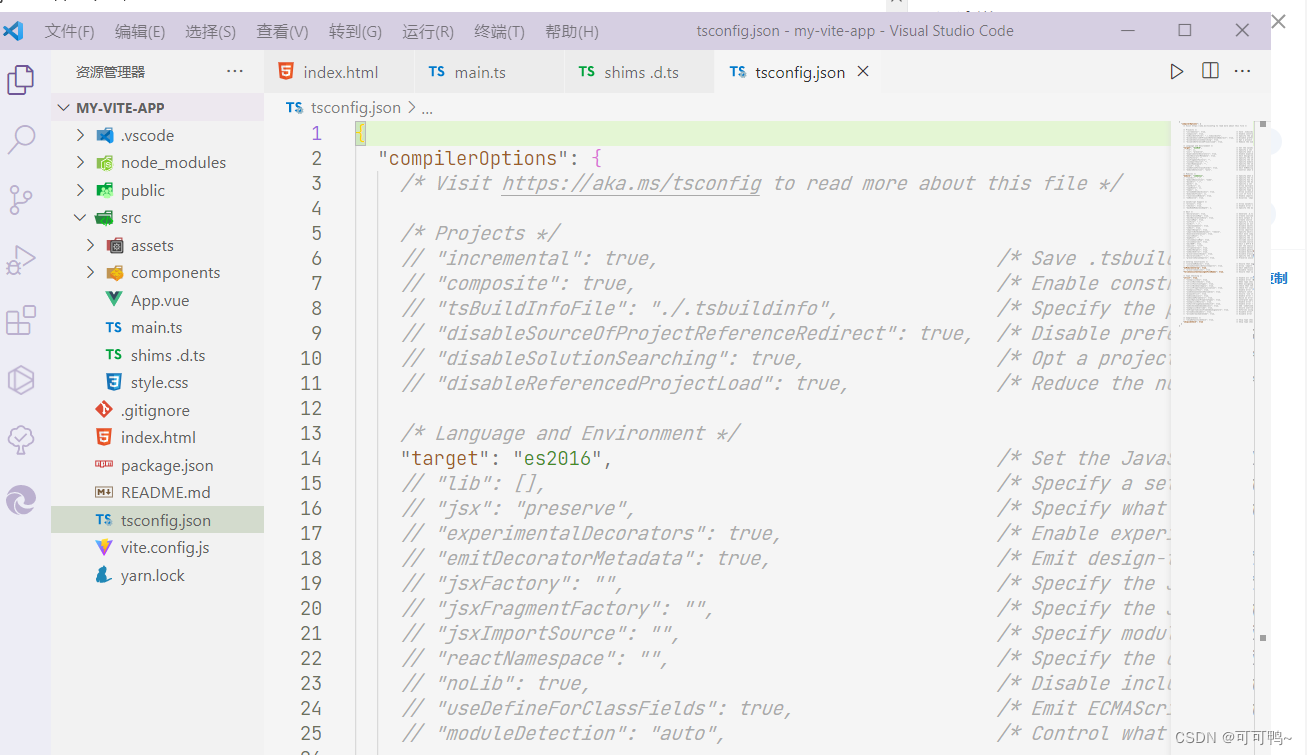Open Source Control view
1307x755 pixels.
[x=21, y=200]
